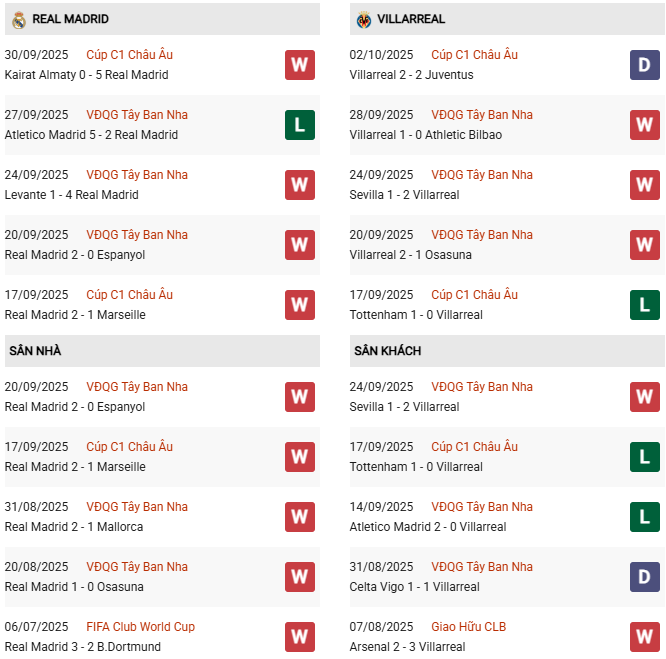Click the D badge for Celta Vigo match
Viewport: 666px width, 659px height.
coord(644,577)
